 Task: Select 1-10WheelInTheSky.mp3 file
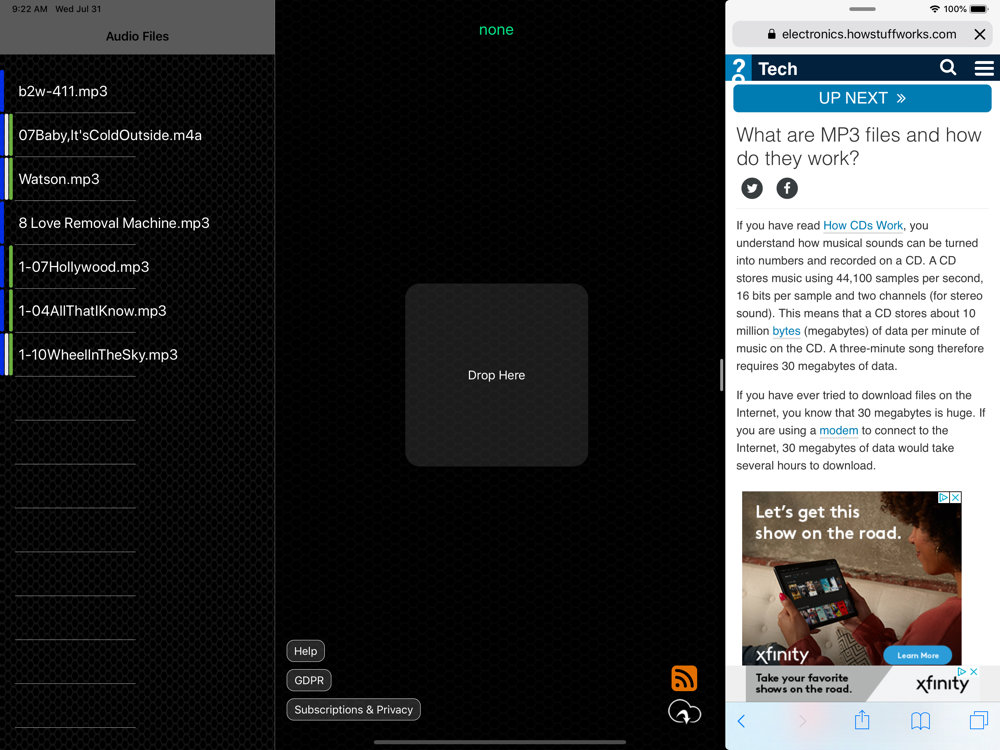click(x=137, y=355)
